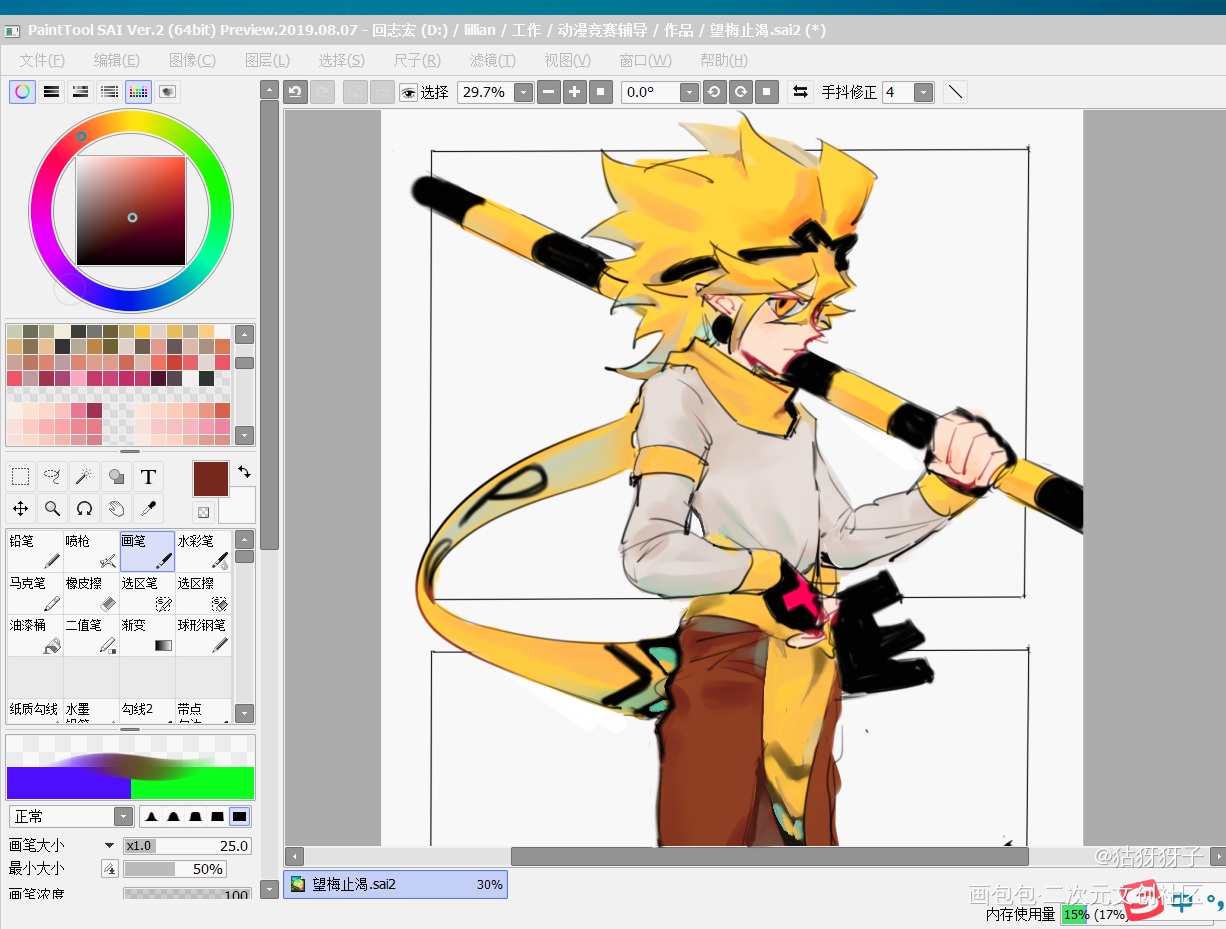Open the 编辑(E) menu
Screen dimensions: 1226x929
[x=117, y=60]
